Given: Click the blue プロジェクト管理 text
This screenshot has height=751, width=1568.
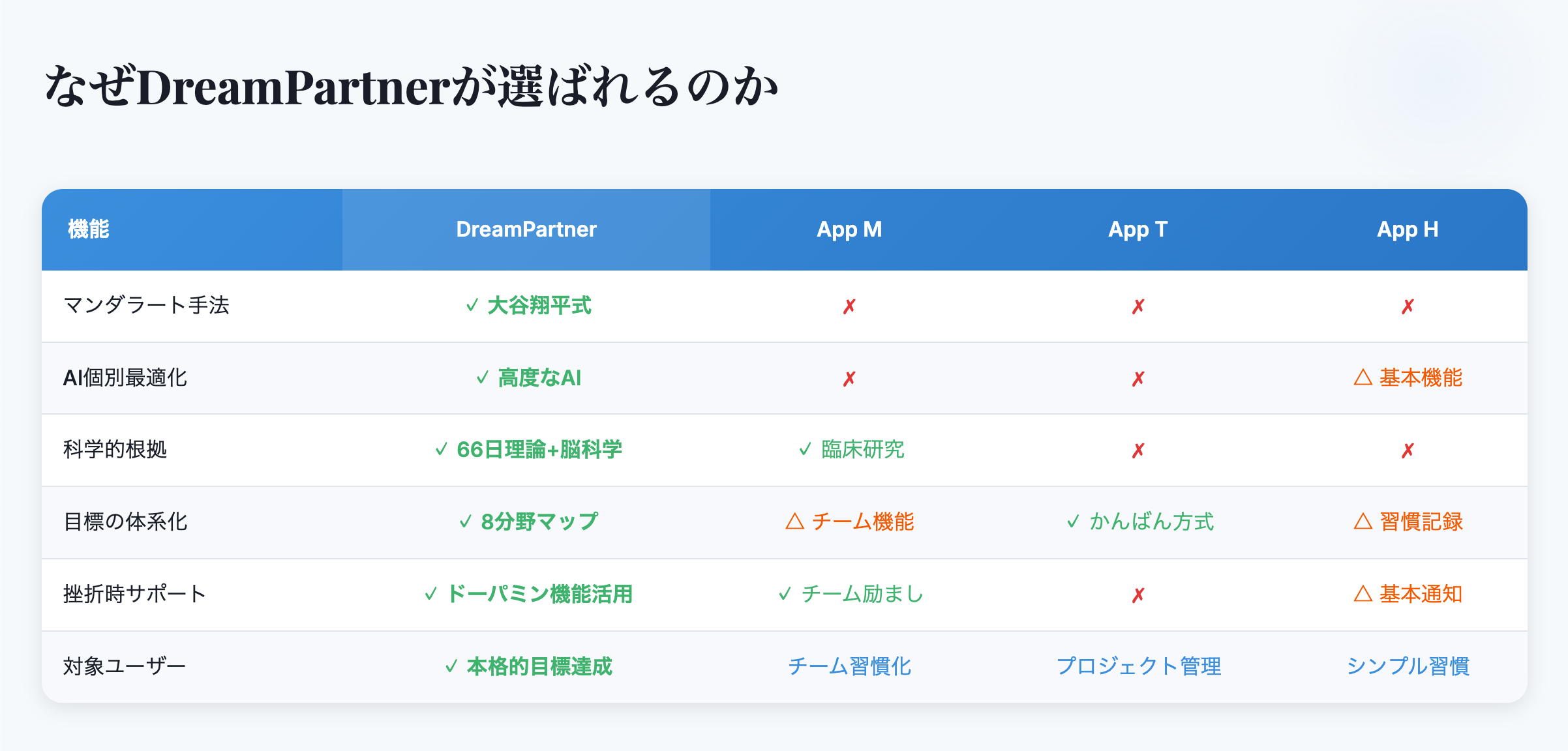Looking at the screenshot, I should pyautogui.click(x=1138, y=666).
